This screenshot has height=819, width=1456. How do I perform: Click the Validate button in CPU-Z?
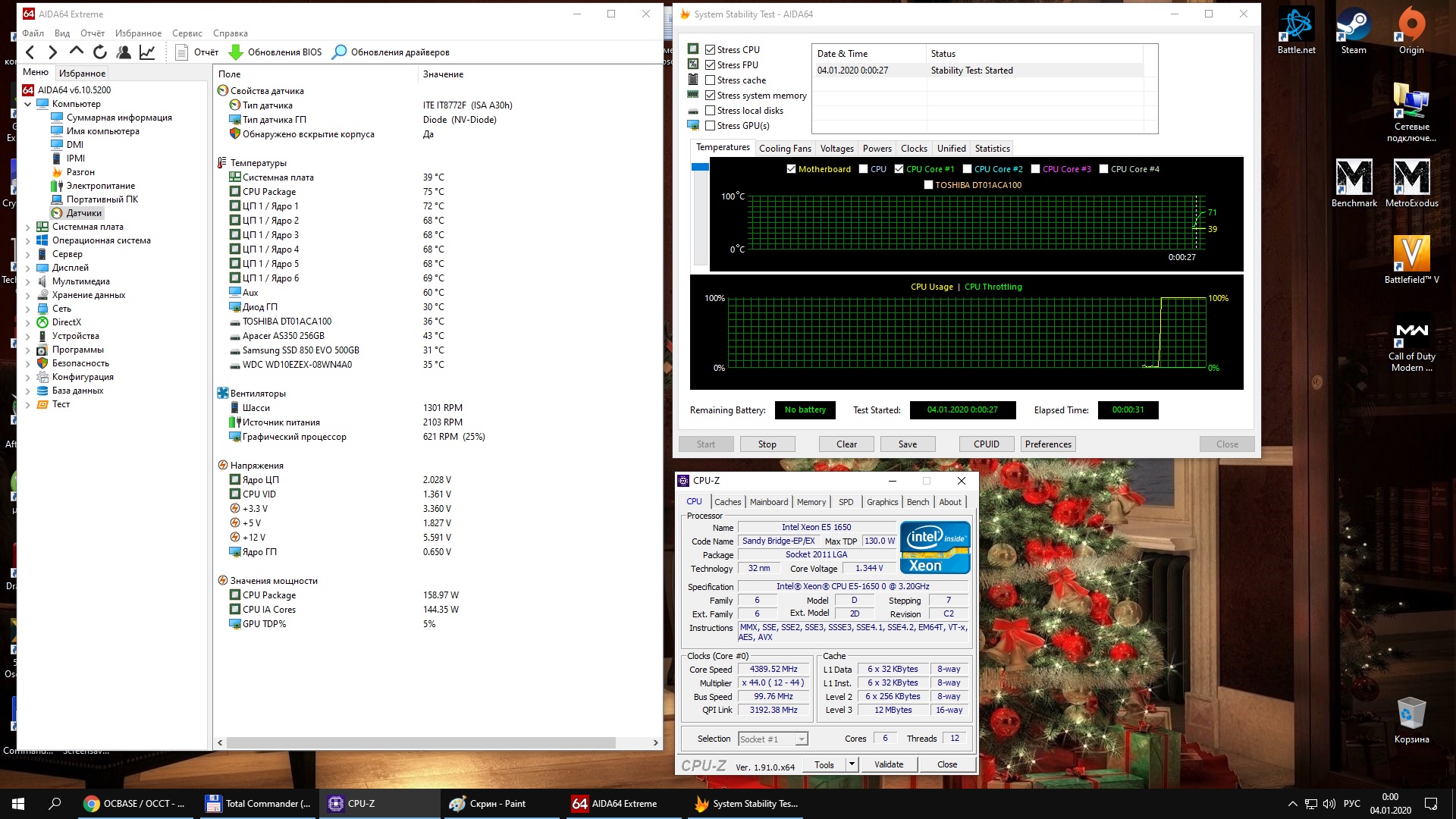888,764
